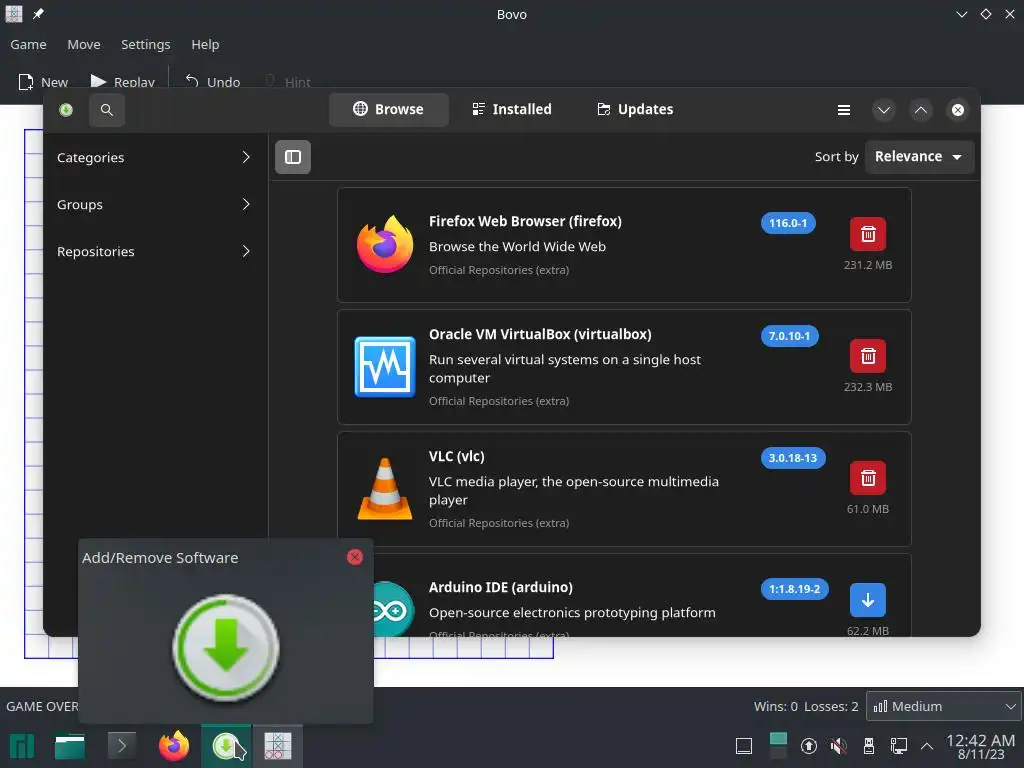
Task: Maximize the Pamac window with up chevron
Action: 921,110
